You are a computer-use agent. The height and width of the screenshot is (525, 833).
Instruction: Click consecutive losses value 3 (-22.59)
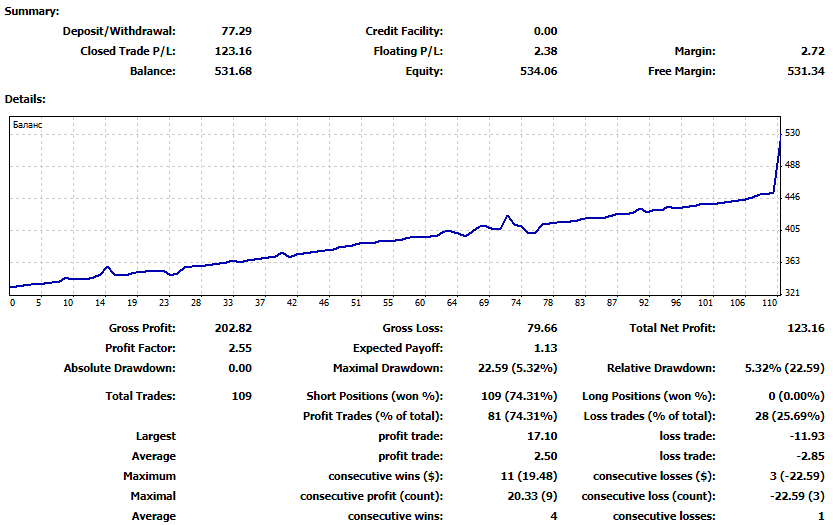[x=797, y=477]
